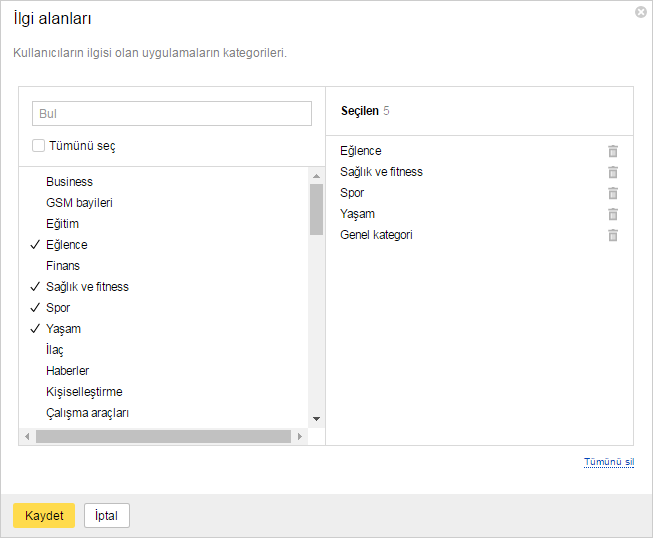The image size is (653, 538).
Task: Click the İptal button
Action: 106,516
